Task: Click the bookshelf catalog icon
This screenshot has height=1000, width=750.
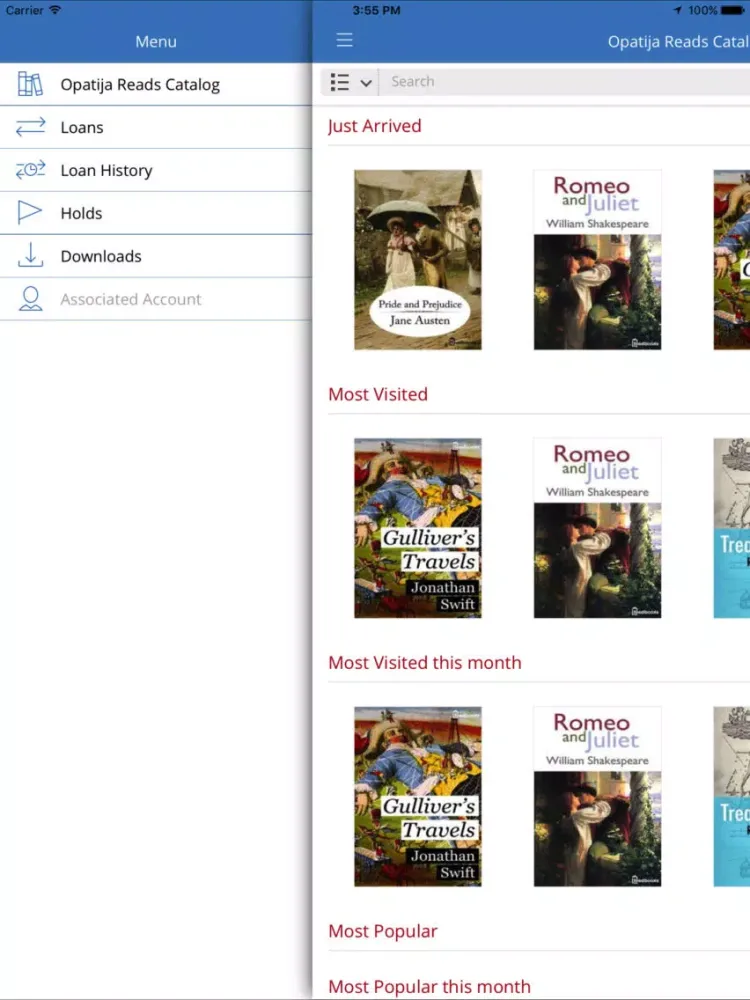Action: pos(30,84)
